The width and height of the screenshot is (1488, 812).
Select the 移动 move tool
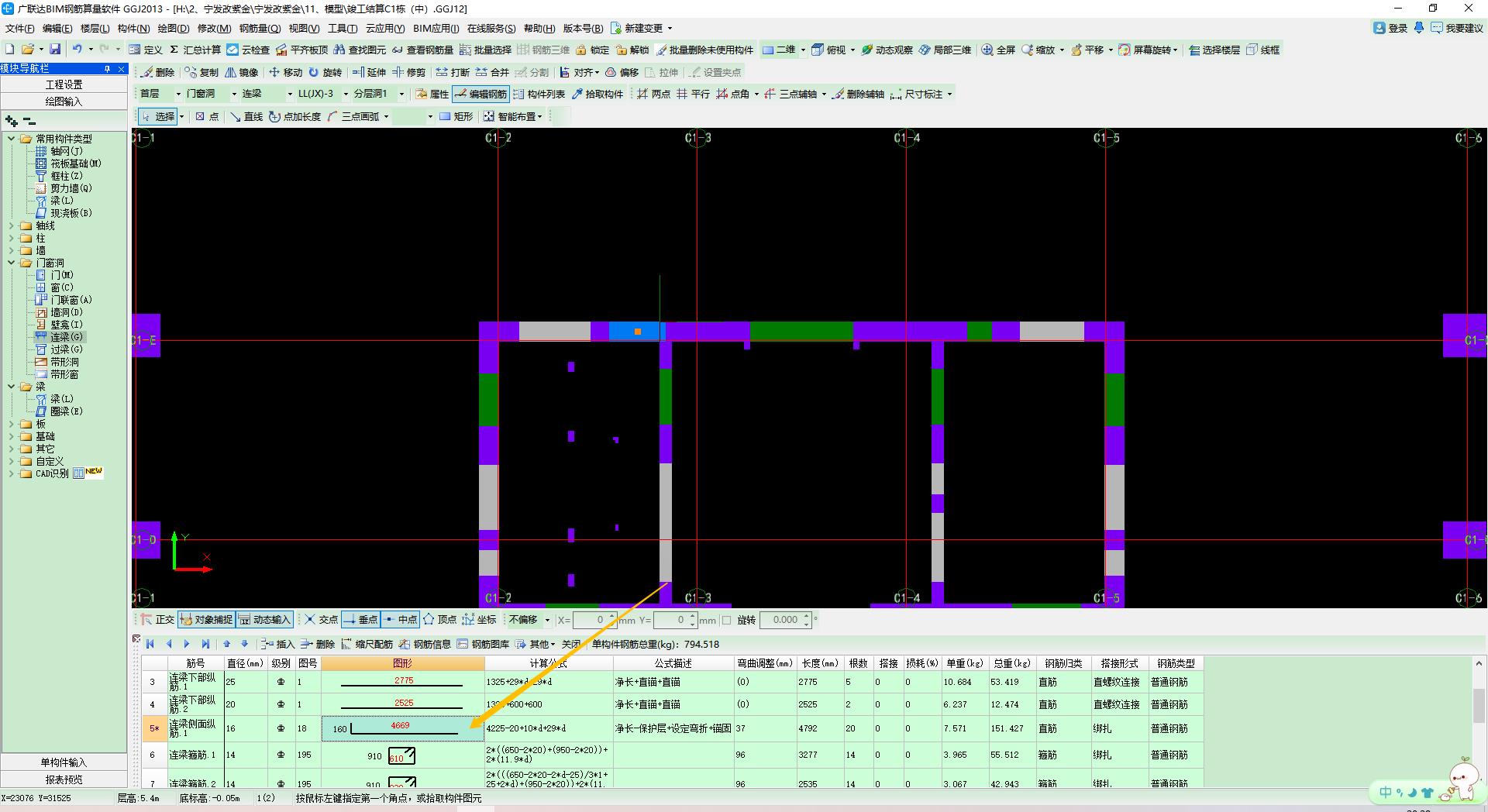286,72
